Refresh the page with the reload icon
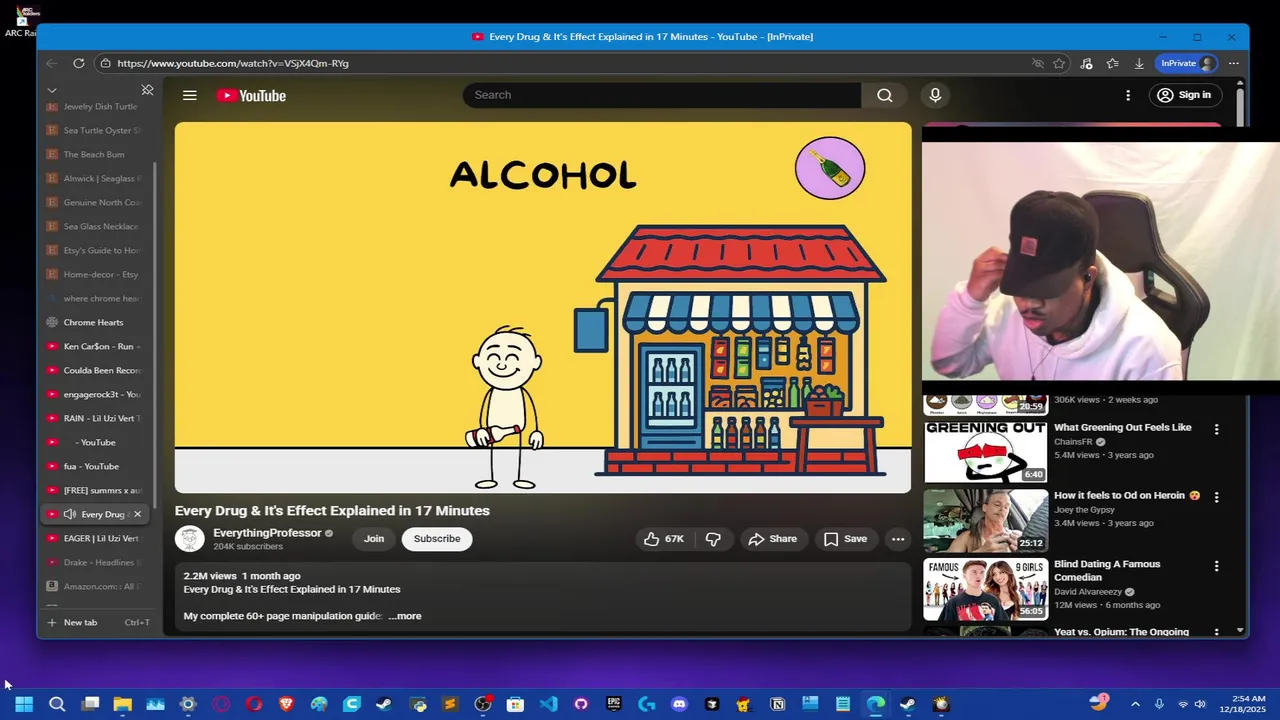The image size is (1280, 720). coord(79,63)
